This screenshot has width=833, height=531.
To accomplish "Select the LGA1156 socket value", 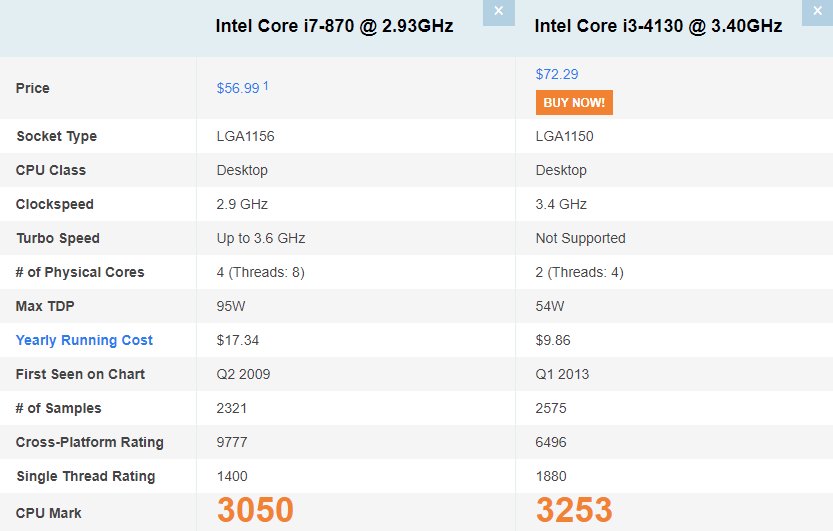I will [x=245, y=136].
